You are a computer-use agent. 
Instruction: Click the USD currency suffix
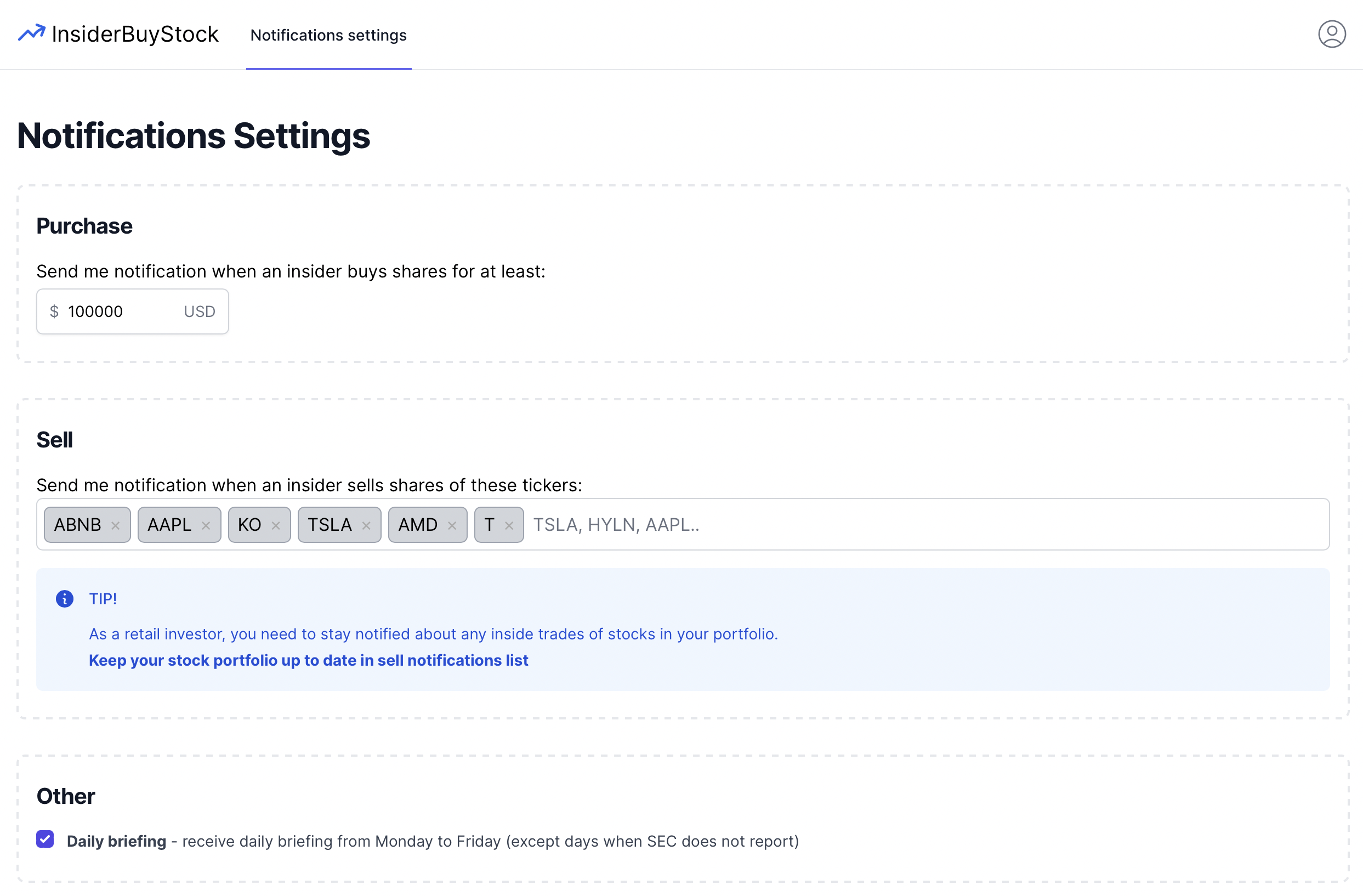(x=199, y=311)
